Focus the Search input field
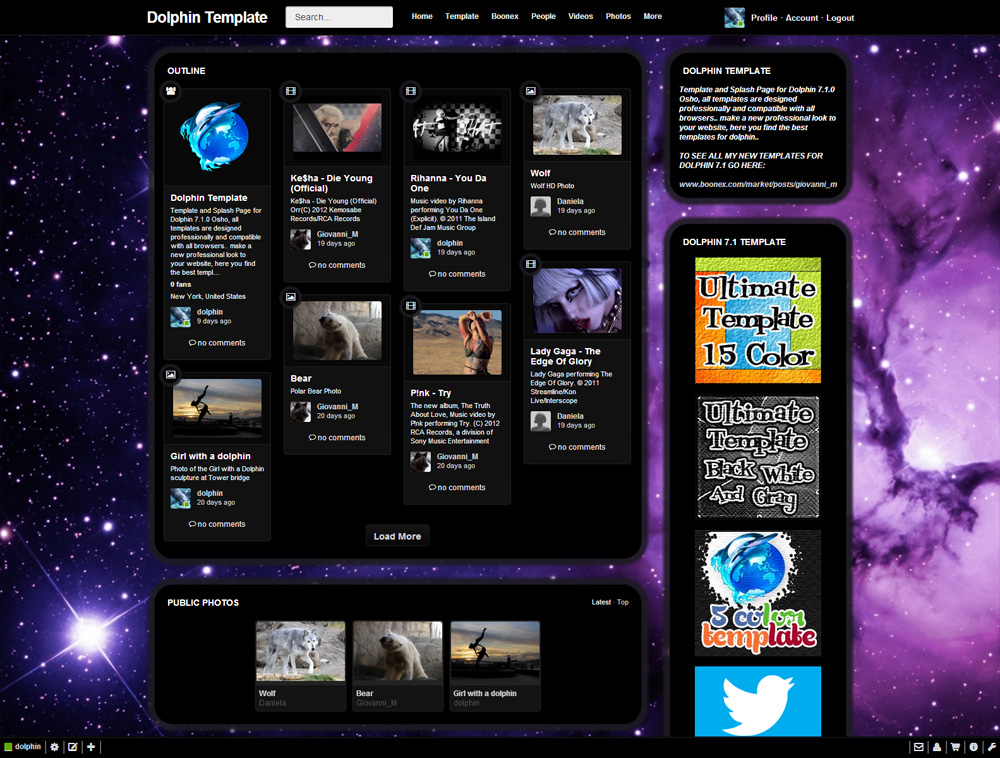1000x758 pixels. pos(339,17)
